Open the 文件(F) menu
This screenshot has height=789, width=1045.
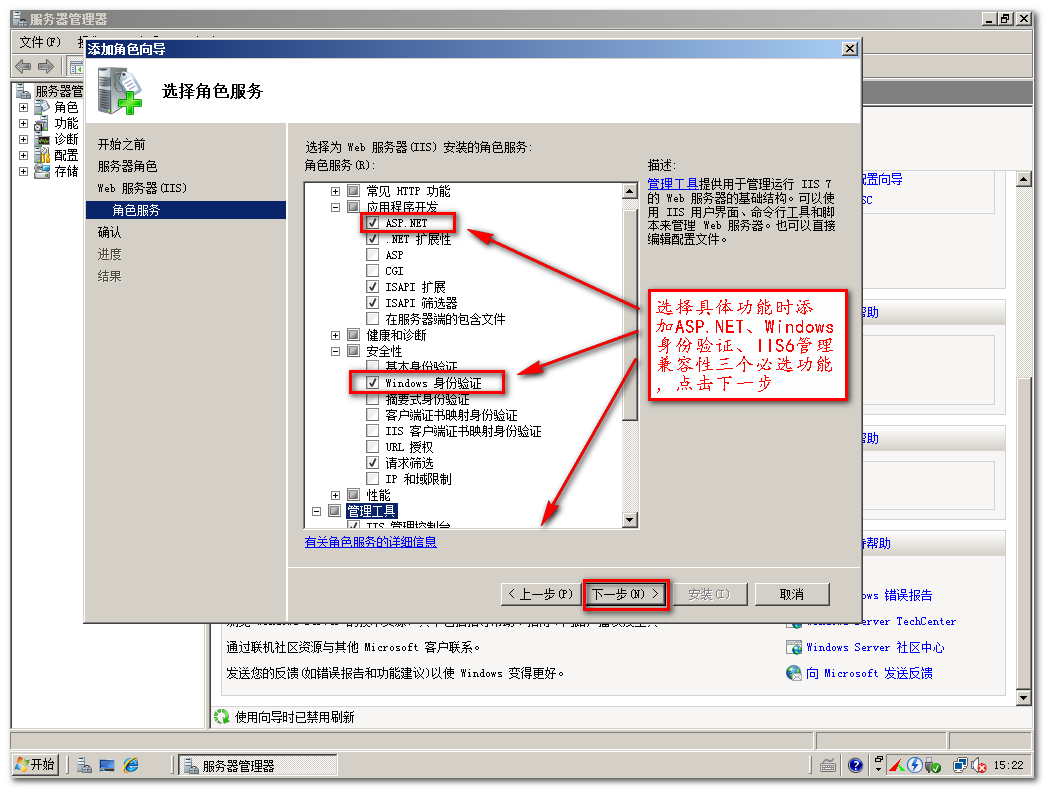40,42
